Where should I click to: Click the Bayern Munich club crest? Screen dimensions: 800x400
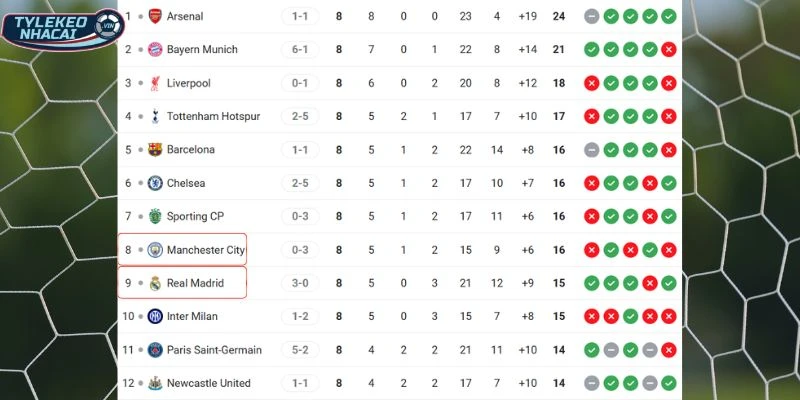[154, 49]
